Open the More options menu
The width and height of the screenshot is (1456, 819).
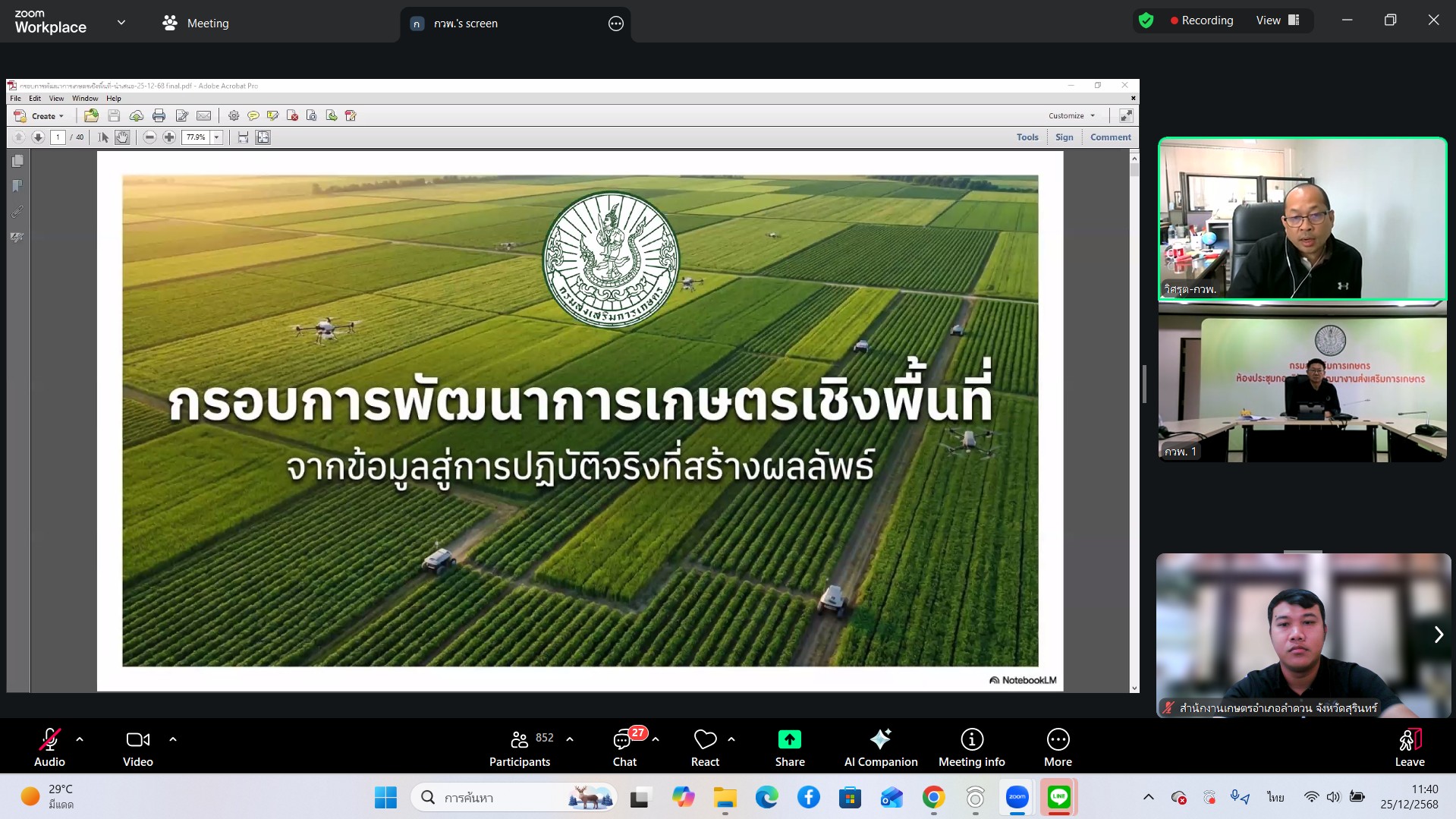pyautogui.click(x=1058, y=747)
